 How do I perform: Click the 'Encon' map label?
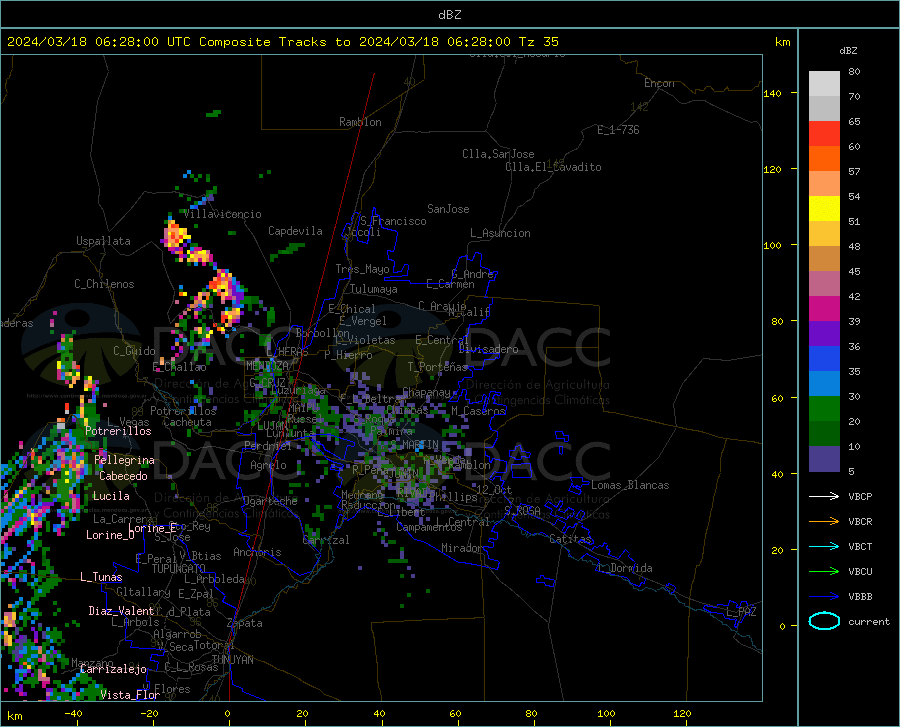(x=659, y=83)
